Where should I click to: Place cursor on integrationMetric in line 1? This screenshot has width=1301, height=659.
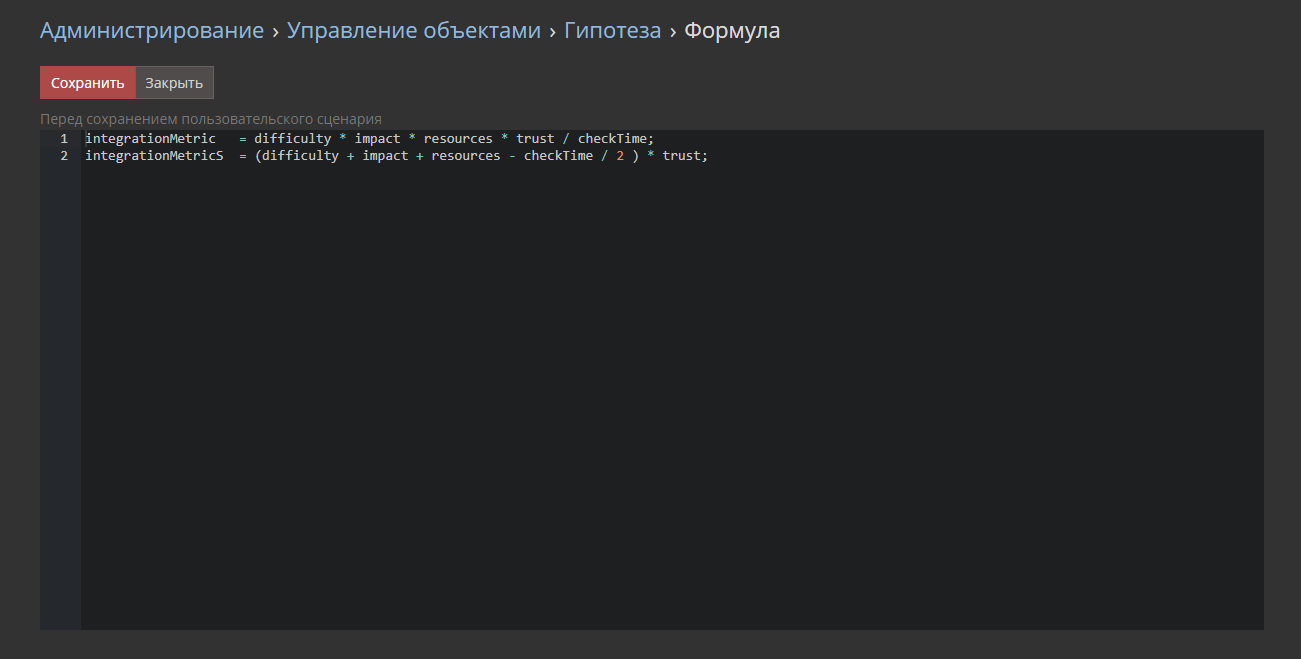(x=150, y=139)
